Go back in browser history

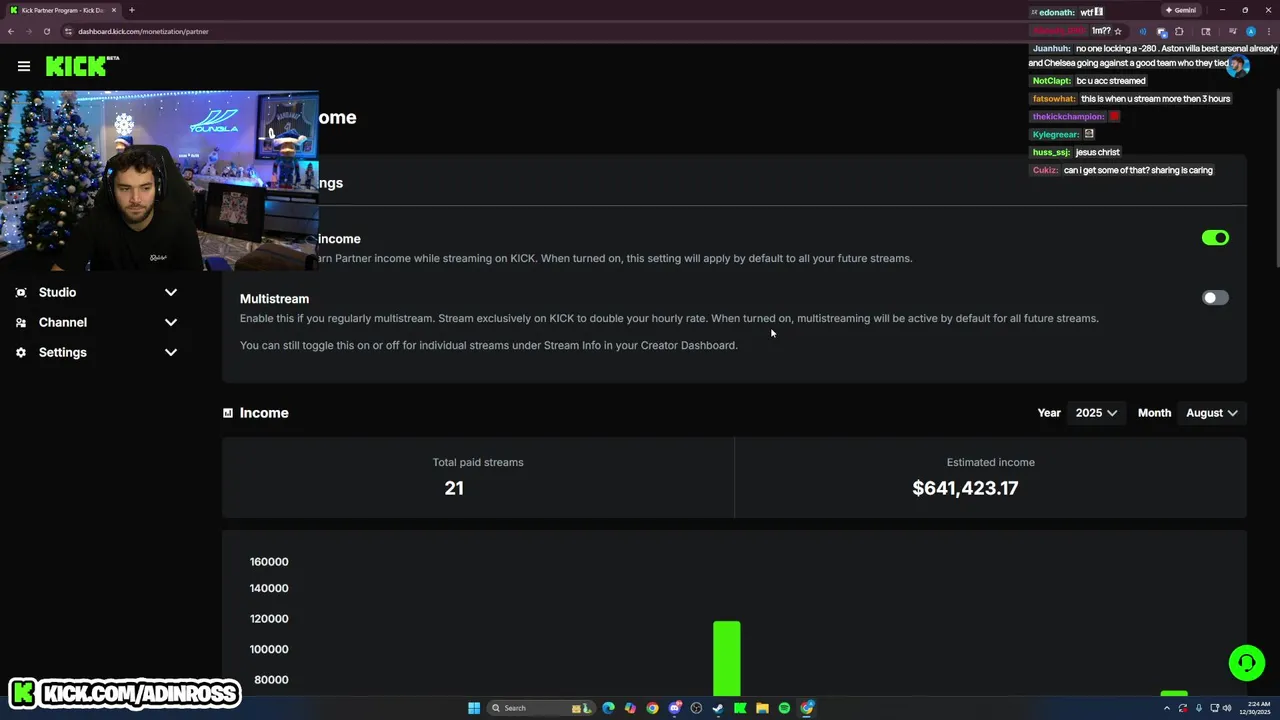point(11,31)
